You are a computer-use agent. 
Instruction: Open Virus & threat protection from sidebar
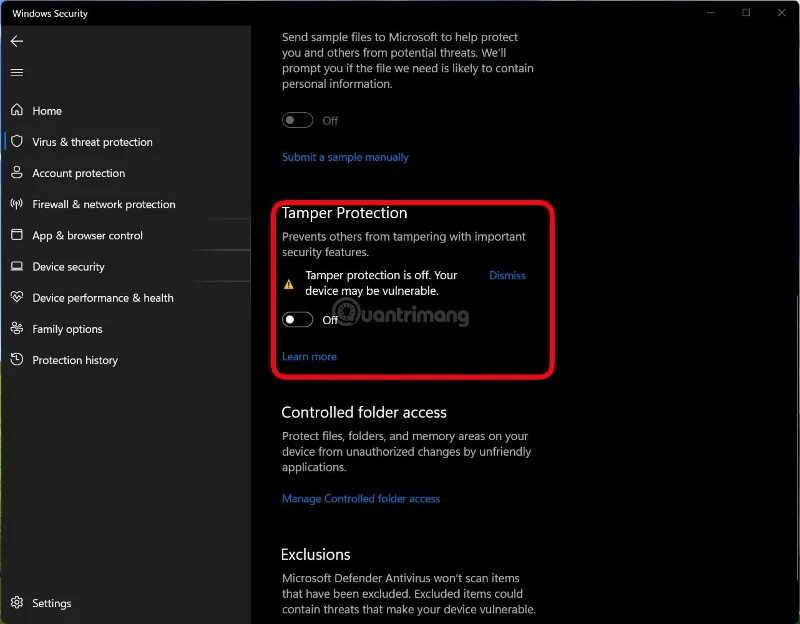93,141
